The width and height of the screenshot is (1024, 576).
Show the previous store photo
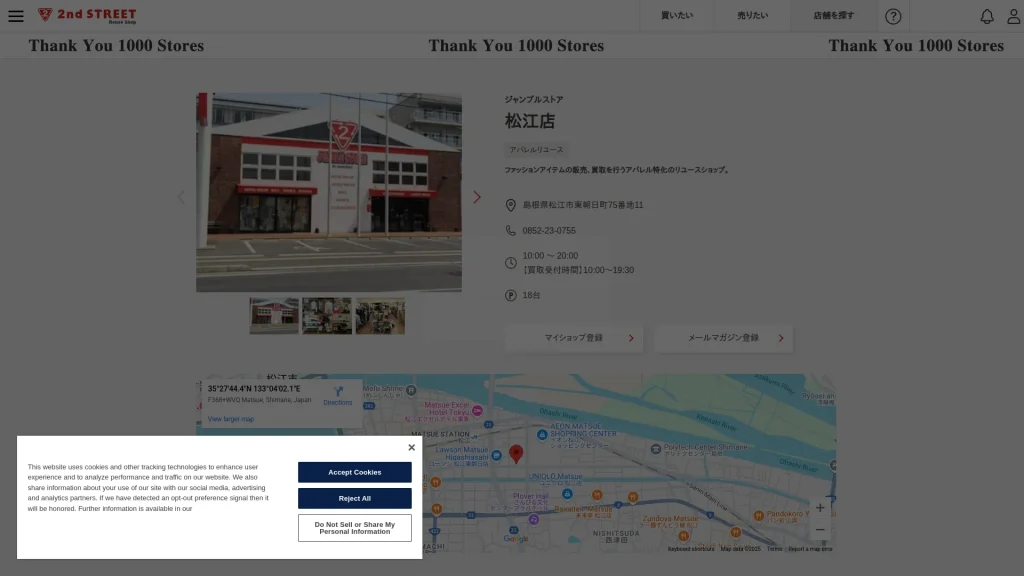181,197
